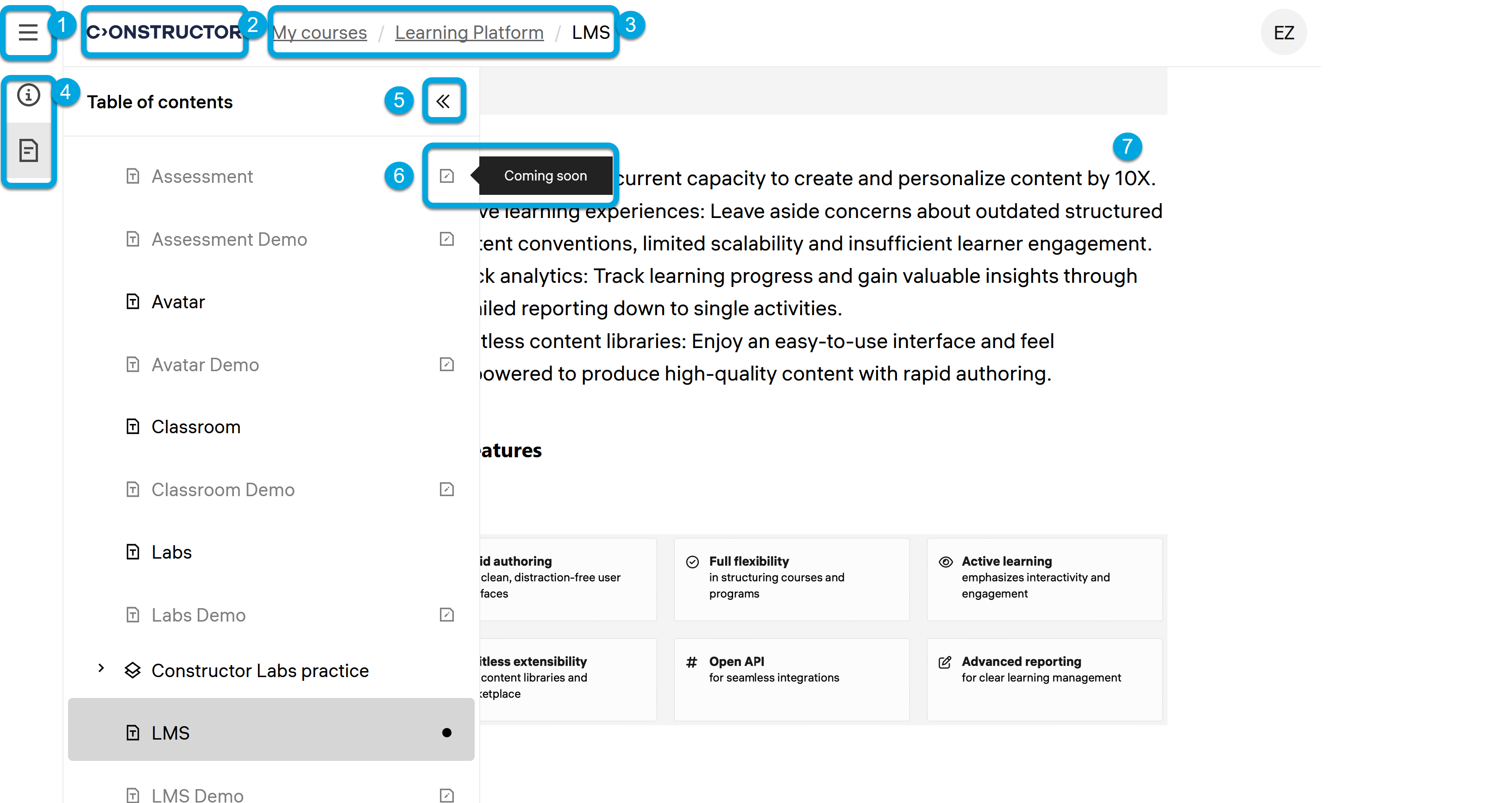
Task: Click the icon beside Avatar Demo
Action: coord(447,364)
